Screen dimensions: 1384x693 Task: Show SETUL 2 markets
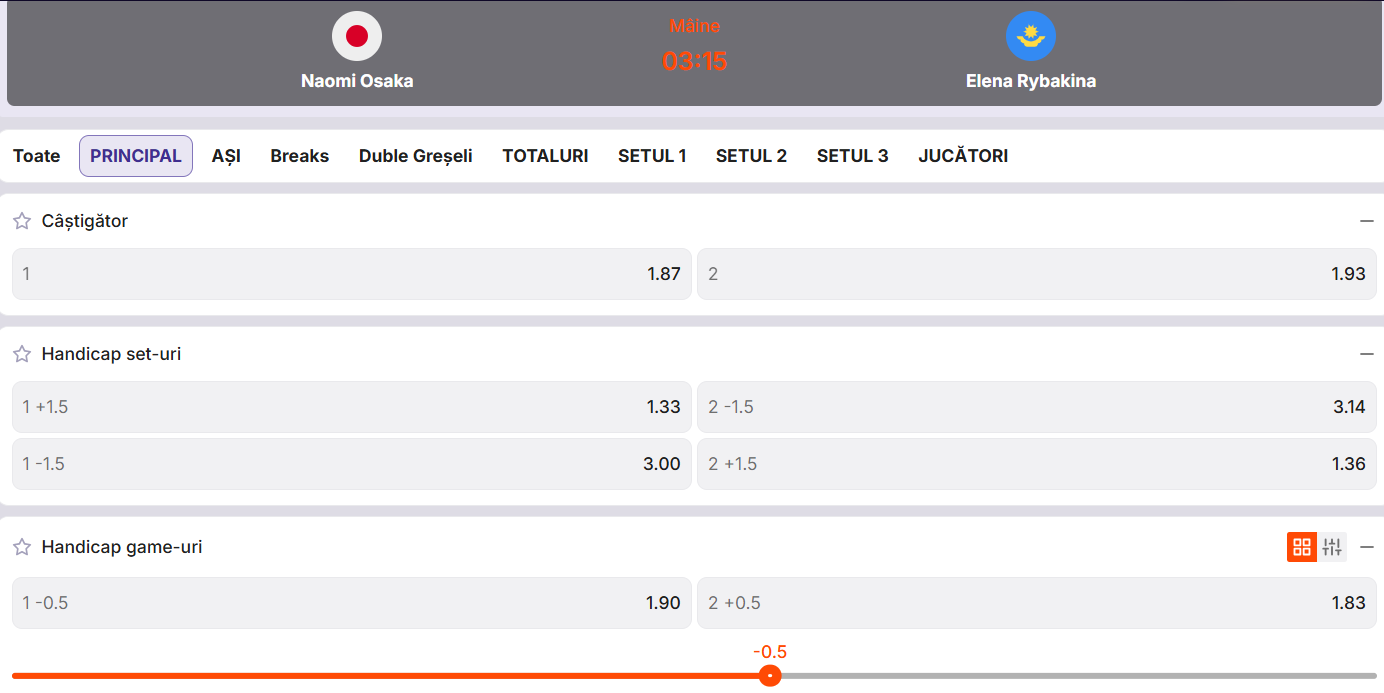click(x=751, y=156)
